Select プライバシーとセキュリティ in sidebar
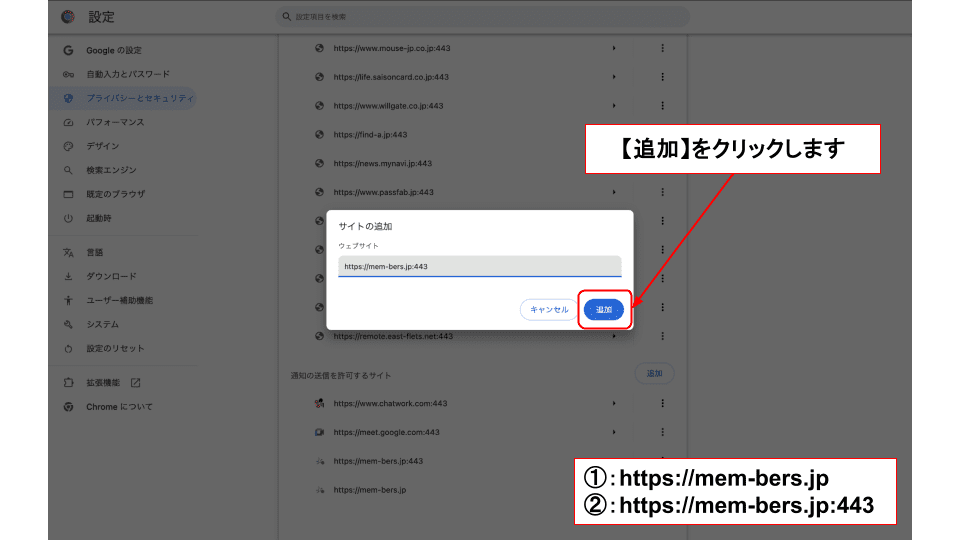 click(x=139, y=98)
